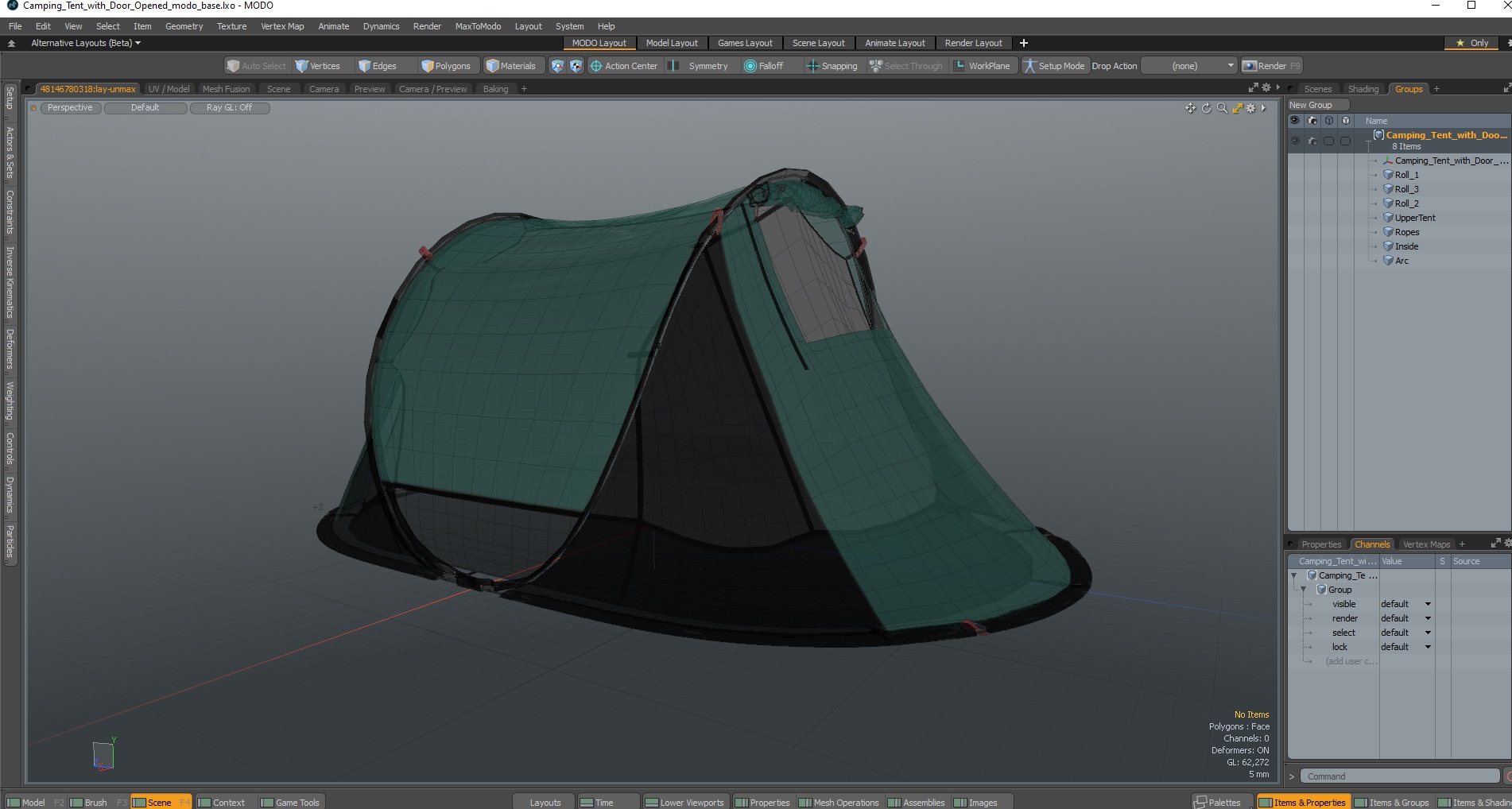Open the Geometry menu
This screenshot has width=1512, height=809.
184,26
